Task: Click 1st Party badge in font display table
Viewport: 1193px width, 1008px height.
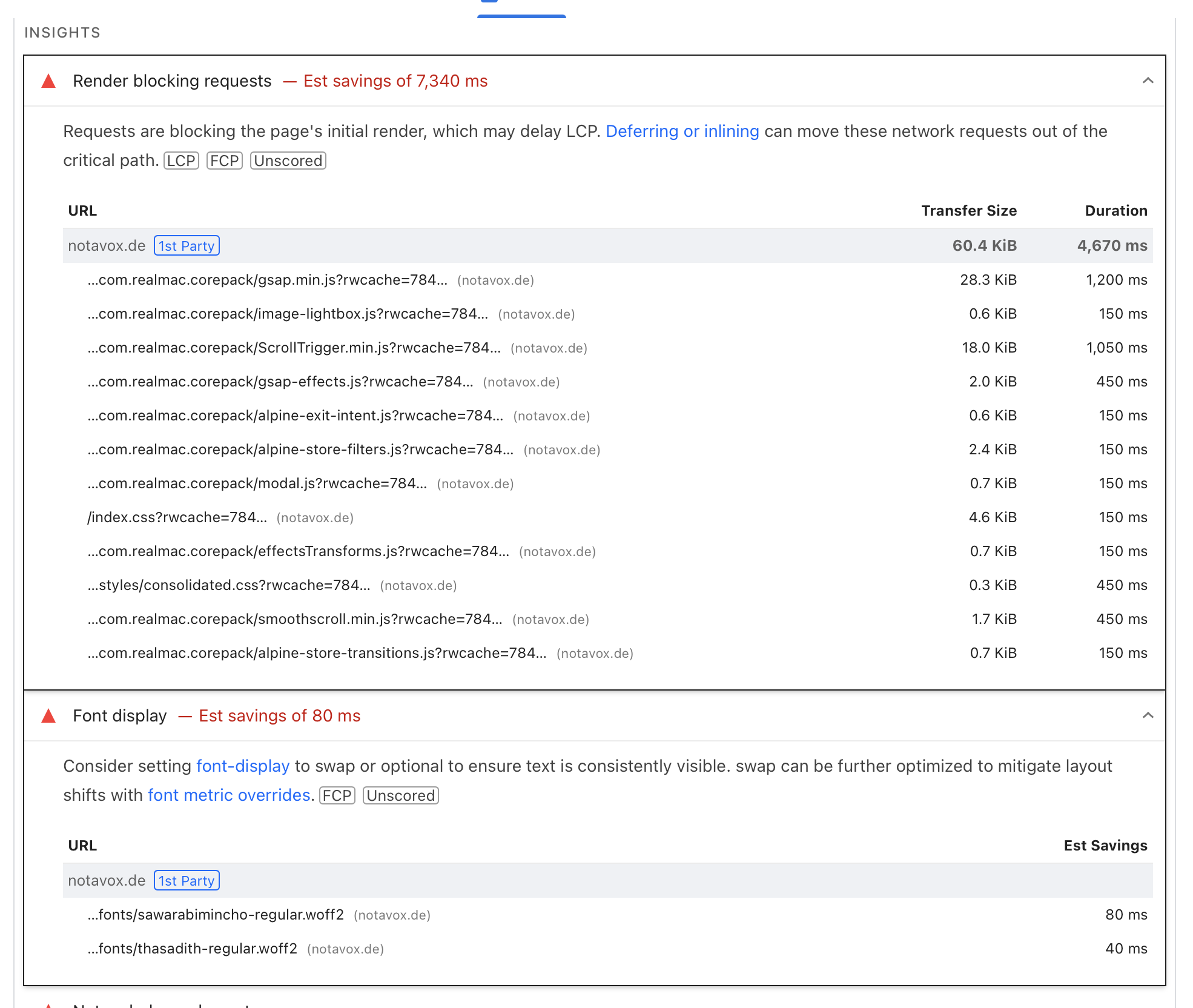Action: (x=187, y=881)
